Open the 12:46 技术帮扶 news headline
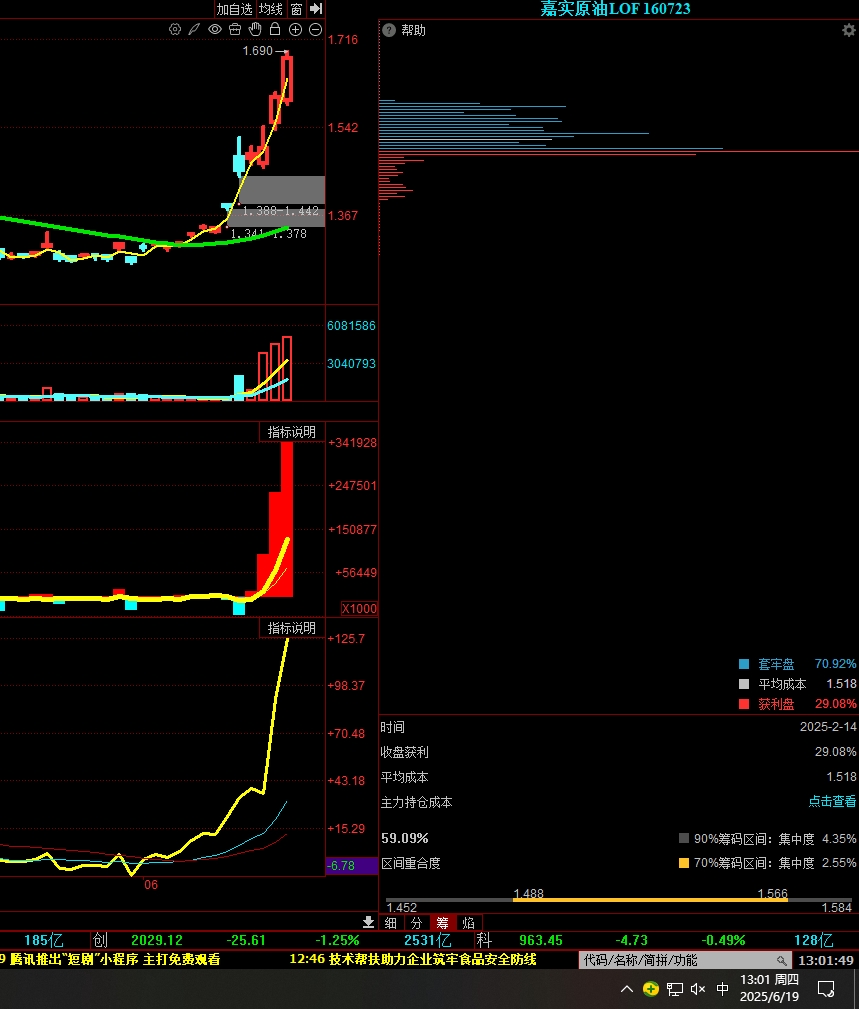Viewport: 859px width, 1009px height. click(x=412, y=959)
